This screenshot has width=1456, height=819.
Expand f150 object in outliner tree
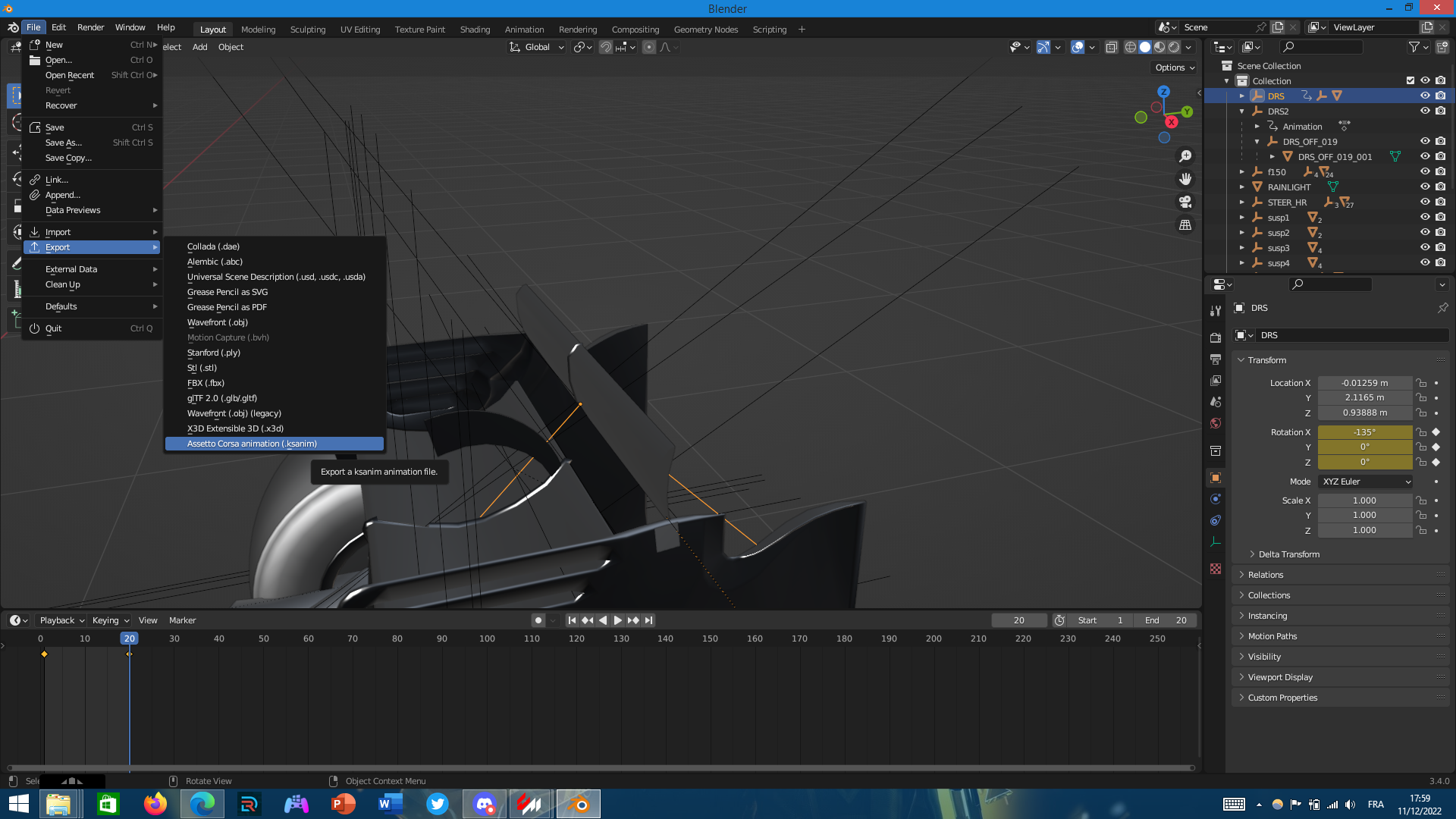1242,172
